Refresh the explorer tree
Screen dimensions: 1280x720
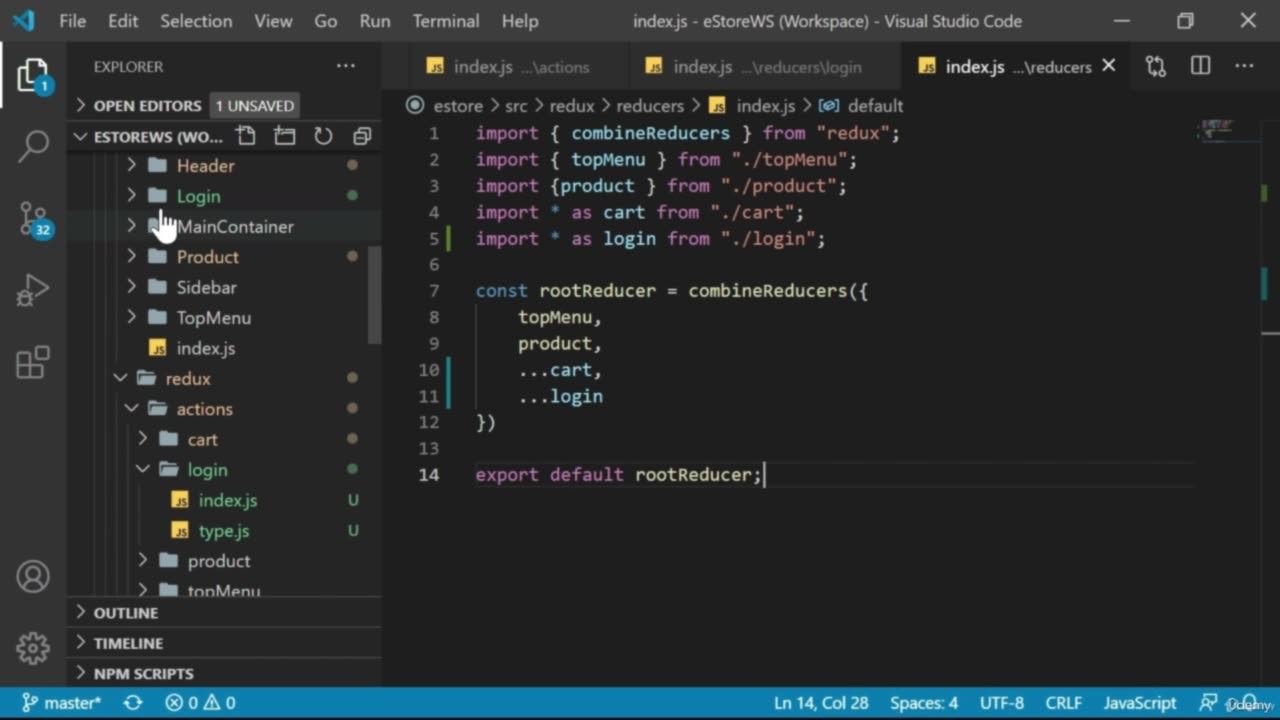pyautogui.click(x=323, y=136)
